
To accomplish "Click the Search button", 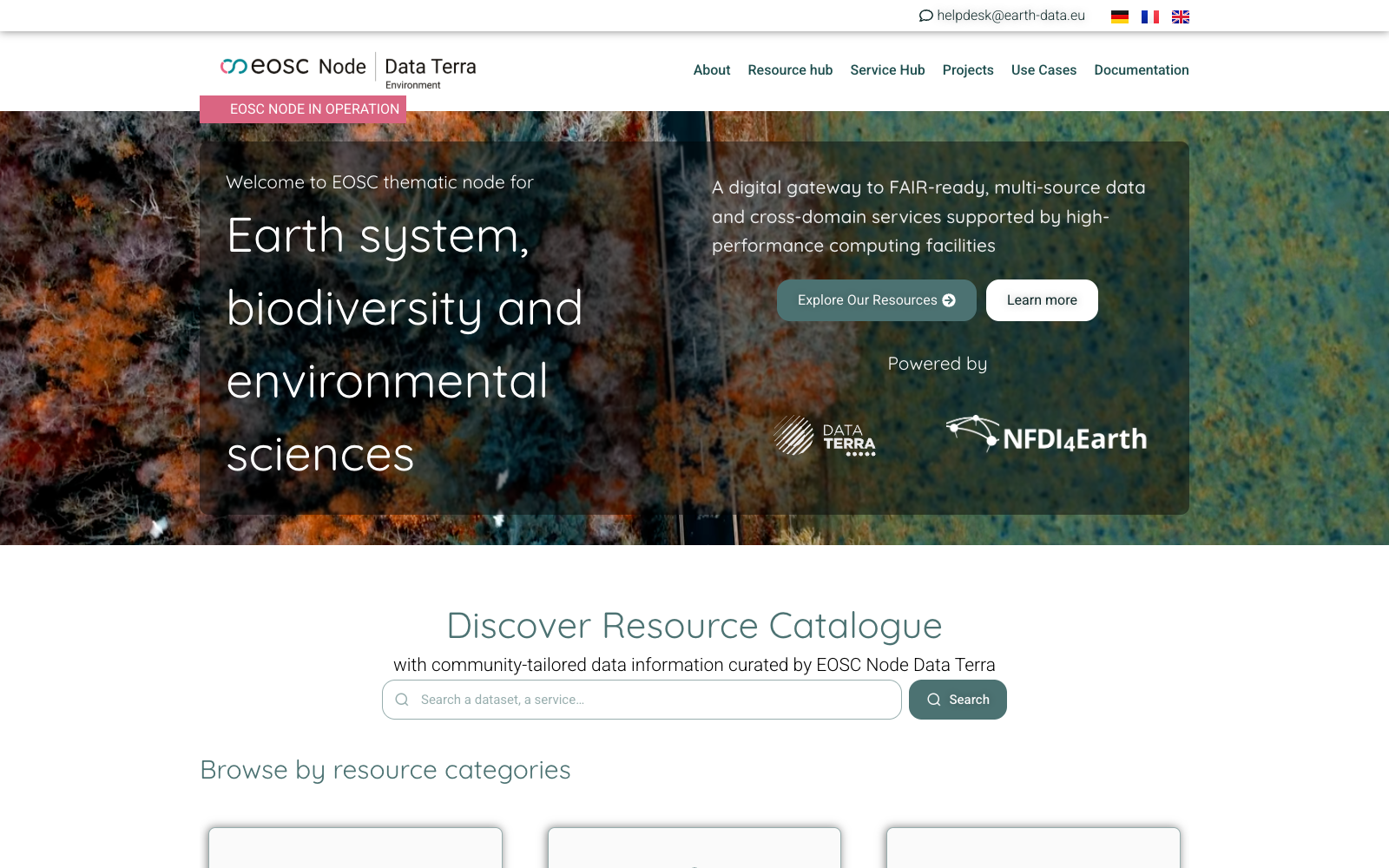I will coord(958,700).
